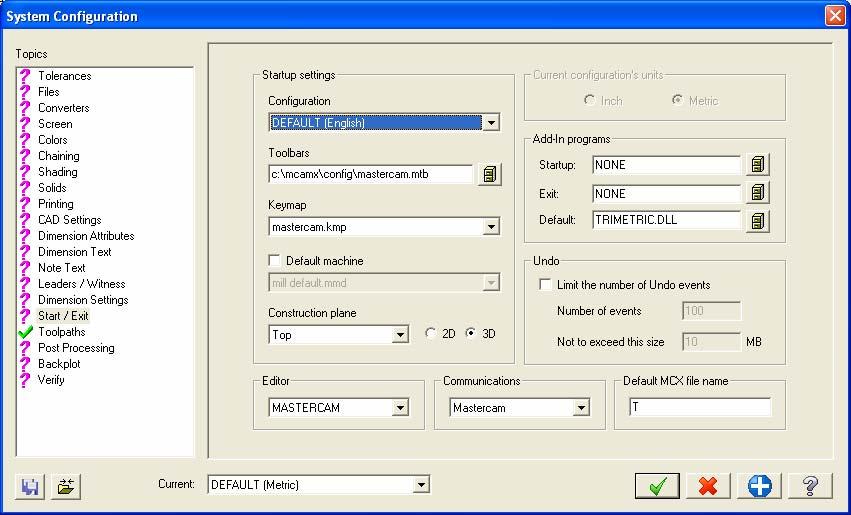The height and width of the screenshot is (515, 851).
Task: Click the Default MCX file name field
Action: click(x=700, y=407)
